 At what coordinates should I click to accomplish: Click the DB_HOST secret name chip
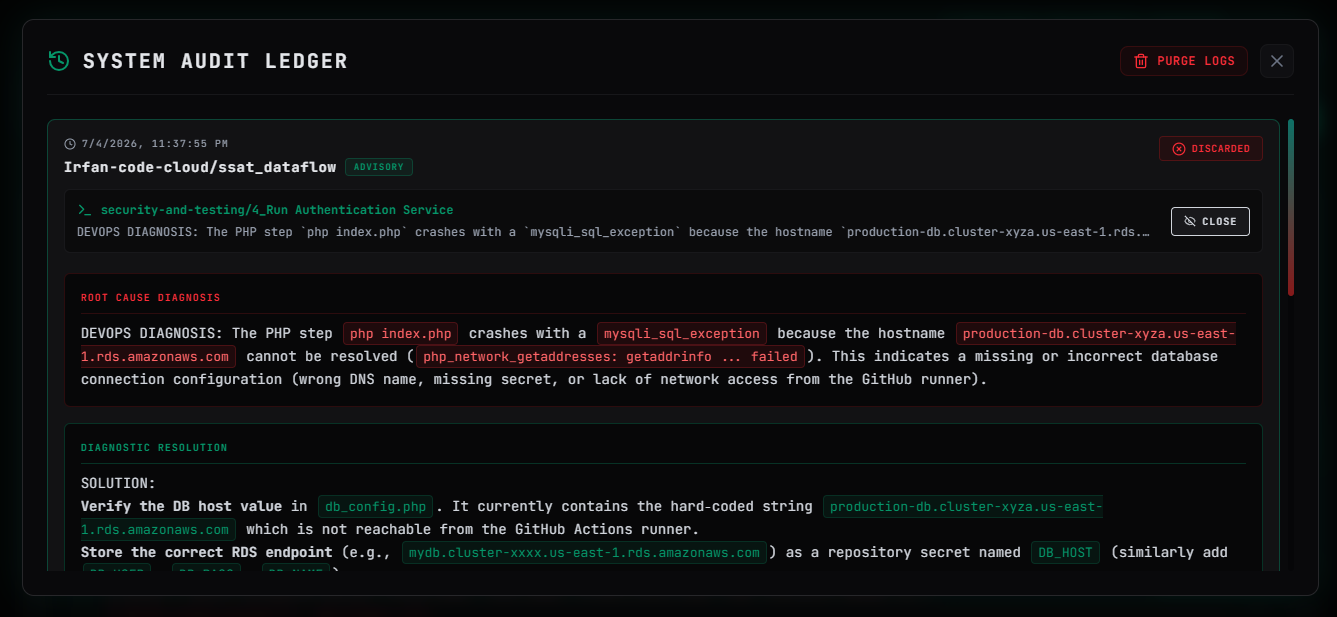point(1066,552)
